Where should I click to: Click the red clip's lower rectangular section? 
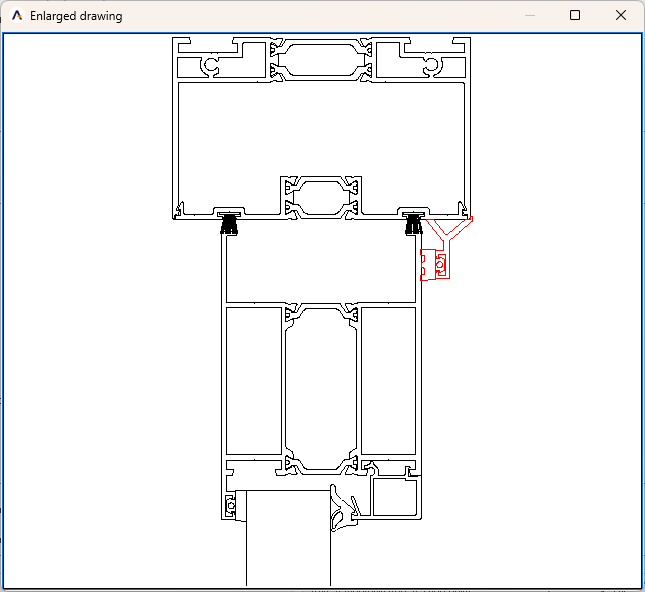[x=434, y=266]
